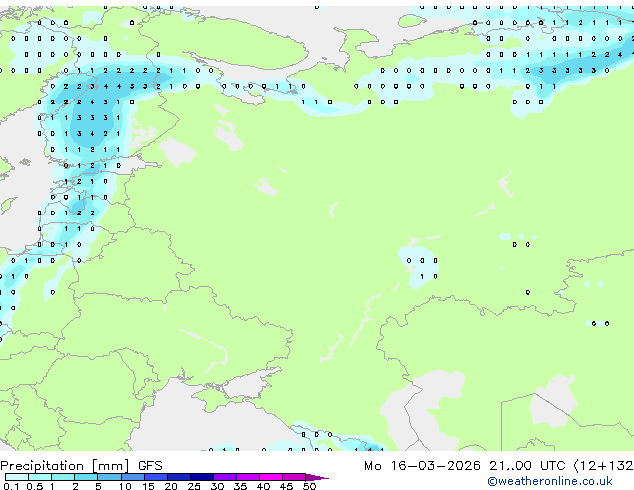Pick the legend swatch between 10 and 15

coord(132,477)
